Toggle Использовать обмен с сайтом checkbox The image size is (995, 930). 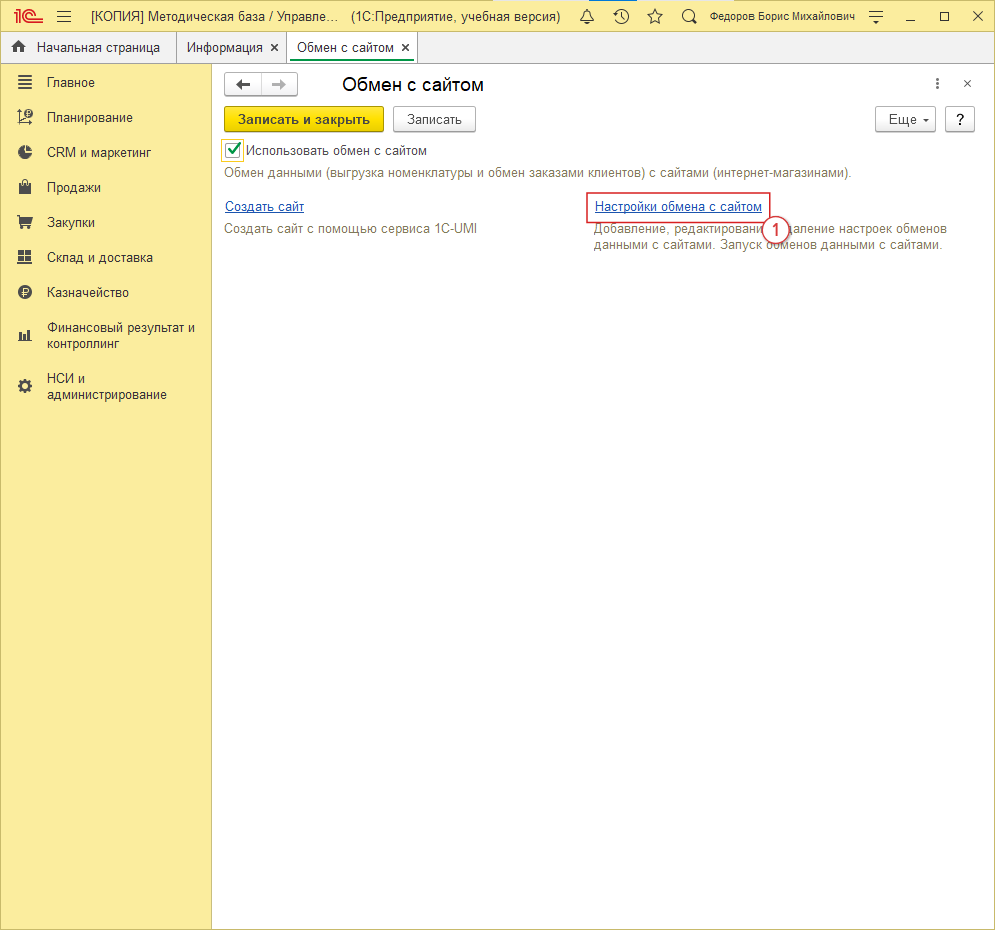(x=234, y=150)
